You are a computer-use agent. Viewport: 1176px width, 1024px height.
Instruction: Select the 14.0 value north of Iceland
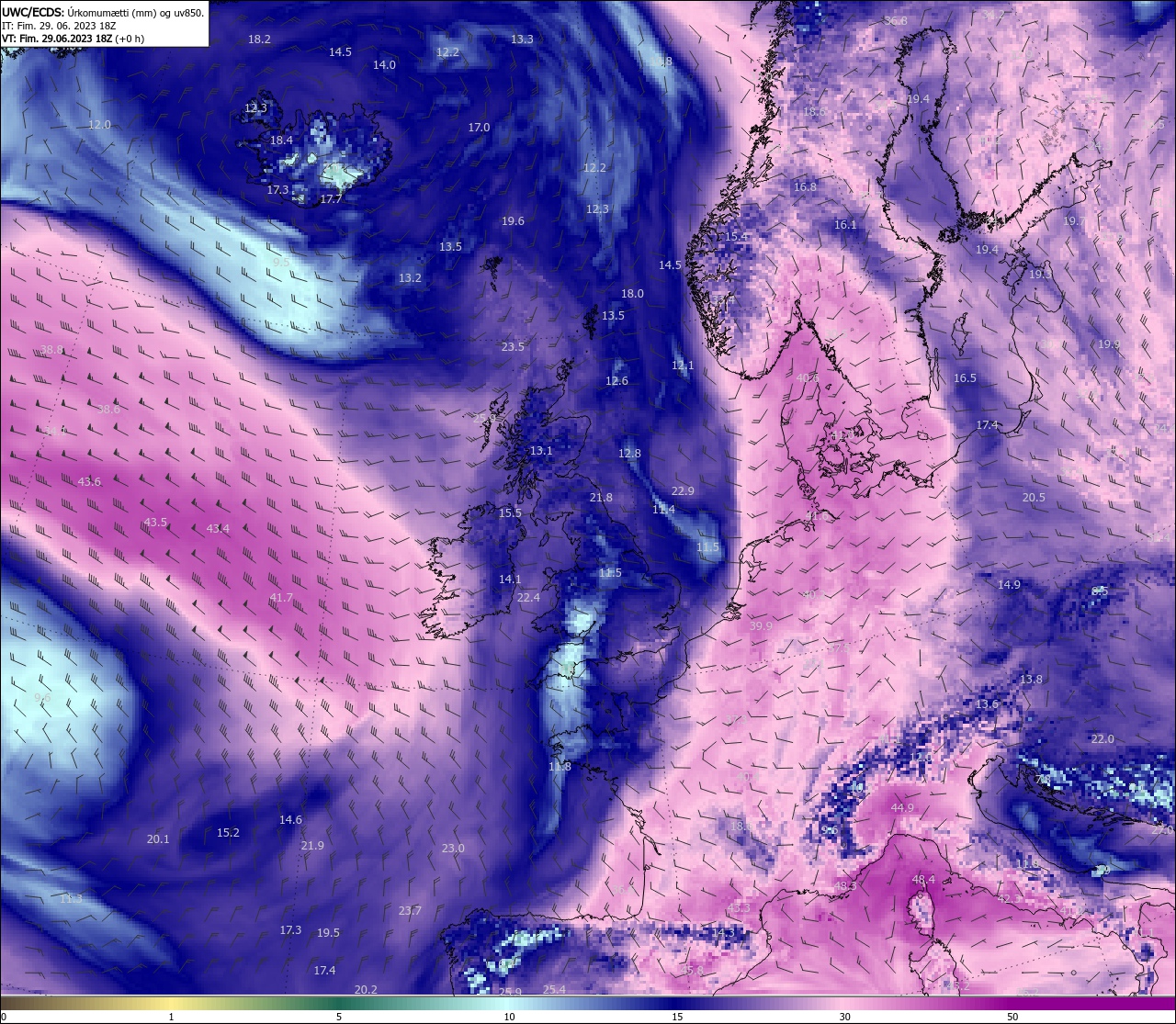click(x=384, y=65)
